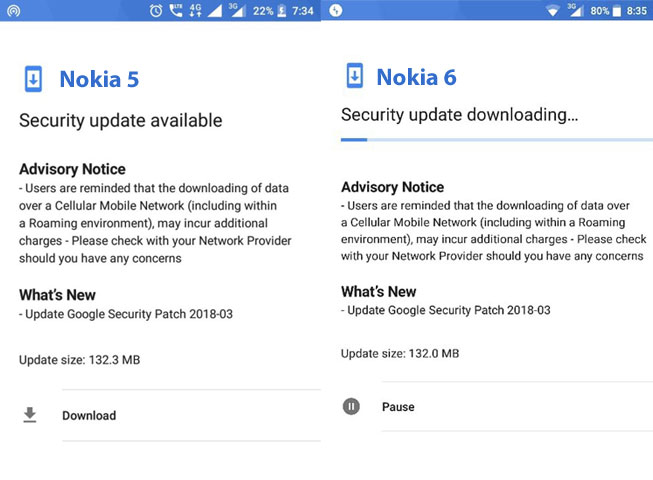Tap 'Security update downloading...' heading

[459, 114]
